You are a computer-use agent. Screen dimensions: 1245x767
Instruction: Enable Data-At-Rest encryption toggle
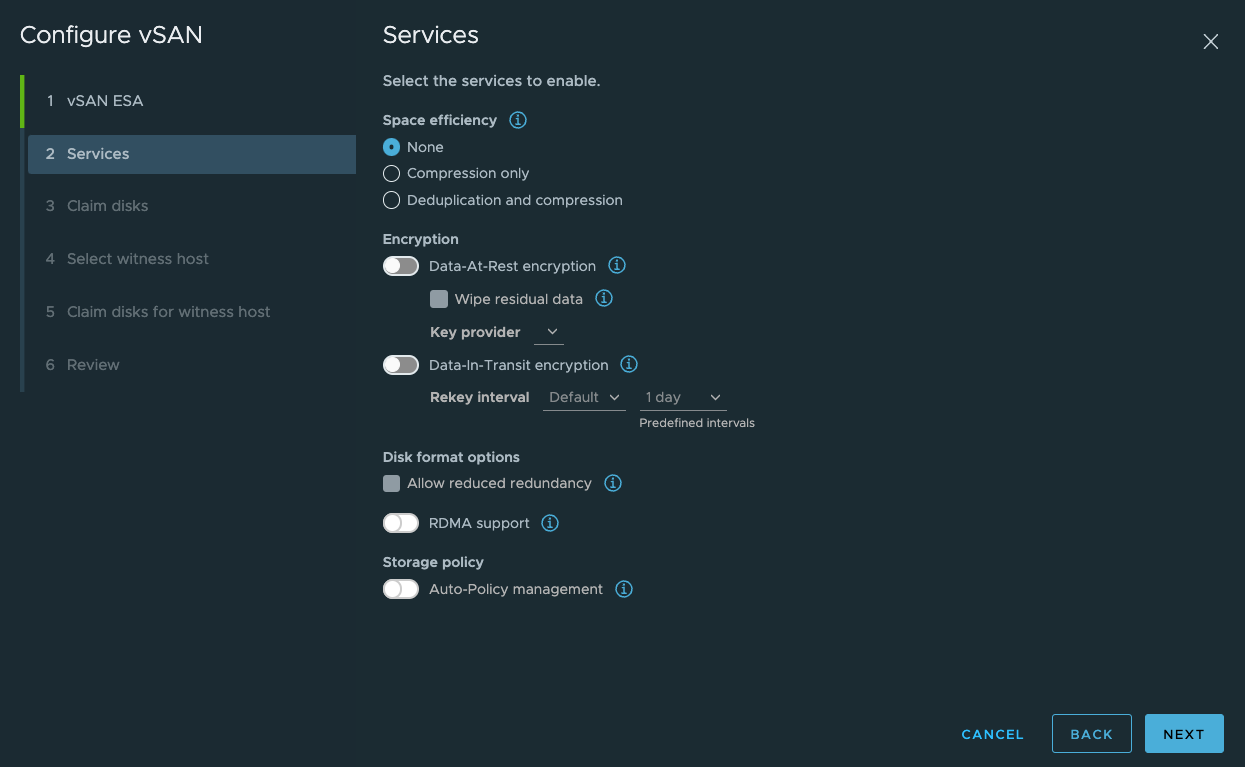[x=400, y=265]
